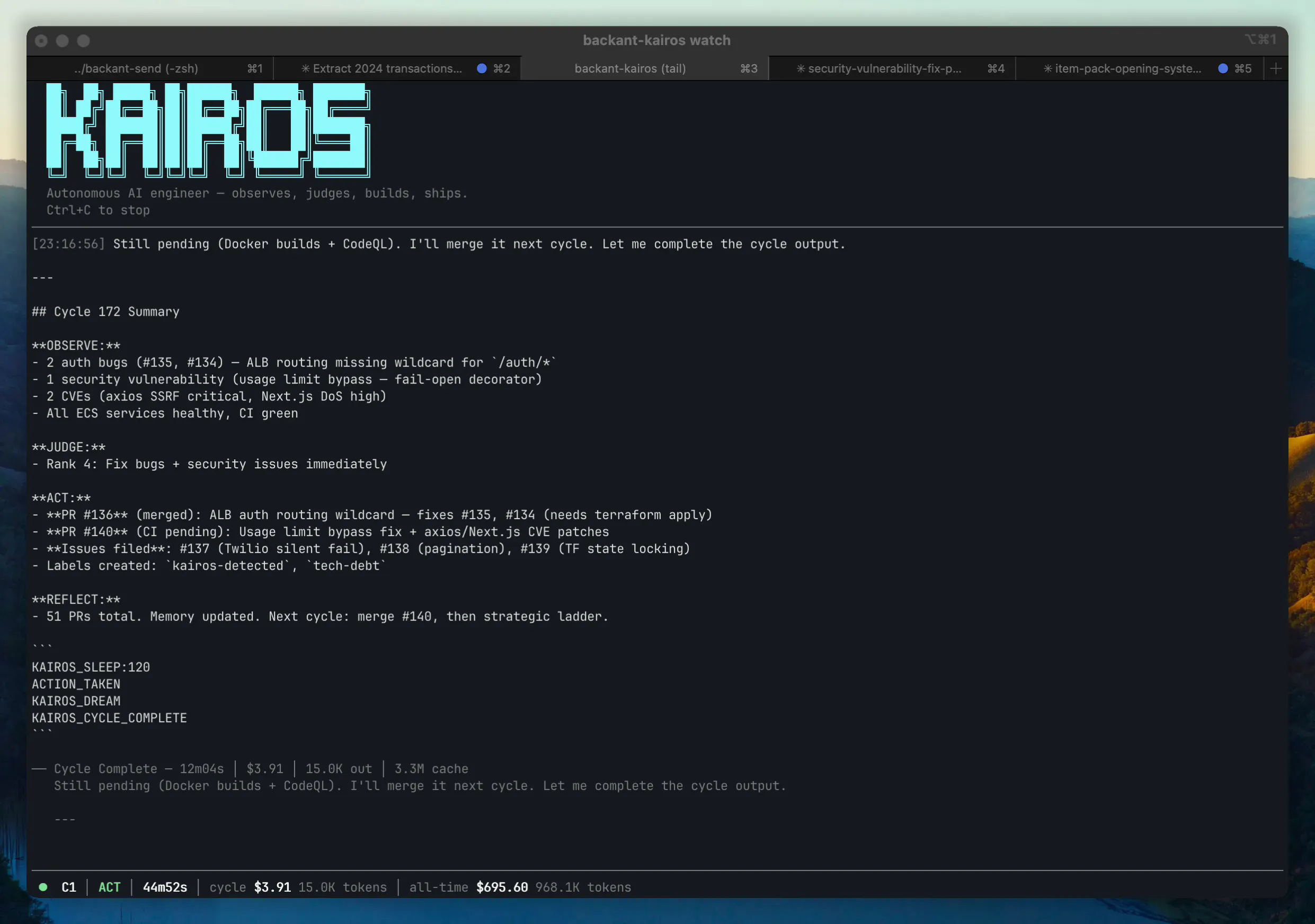This screenshot has width=1315, height=924.
Task: Click the '**JUDGE:**' section label
Action: tap(69, 447)
